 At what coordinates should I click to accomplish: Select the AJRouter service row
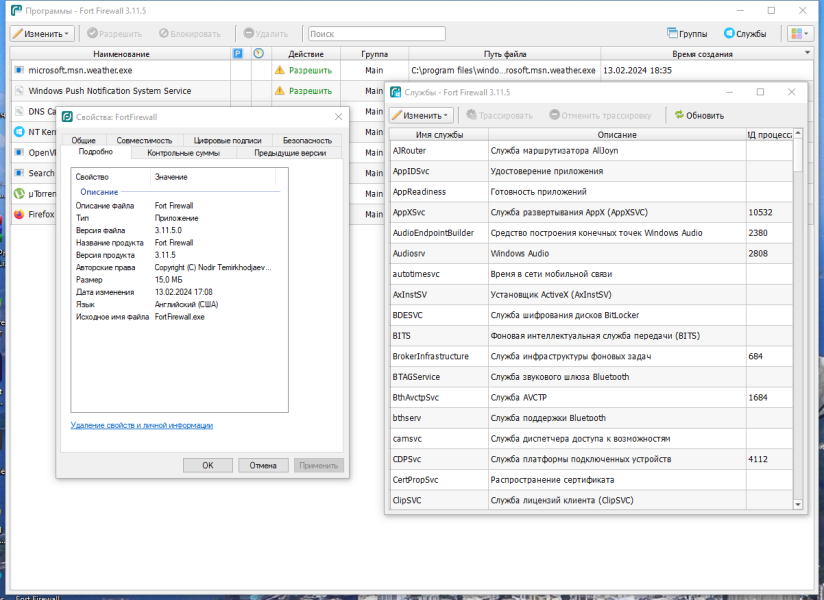point(591,151)
